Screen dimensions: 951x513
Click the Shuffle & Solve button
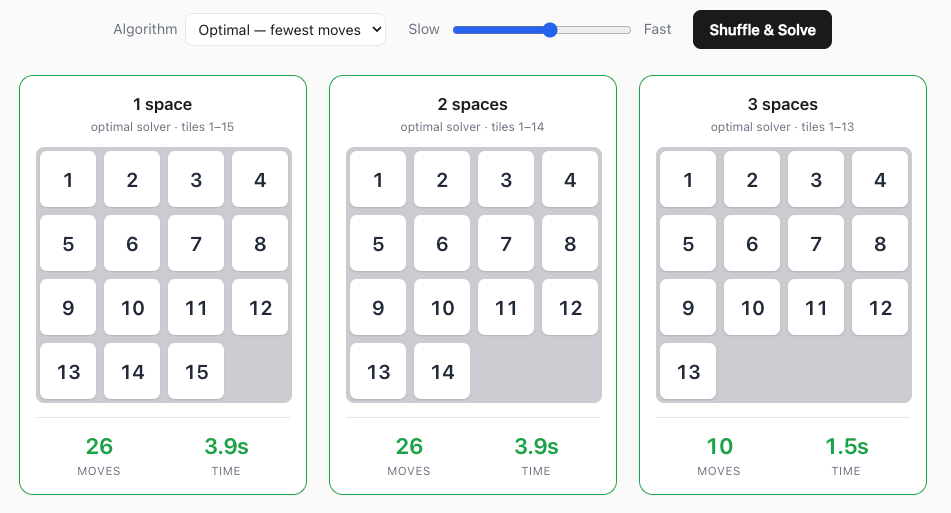(x=762, y=30)
